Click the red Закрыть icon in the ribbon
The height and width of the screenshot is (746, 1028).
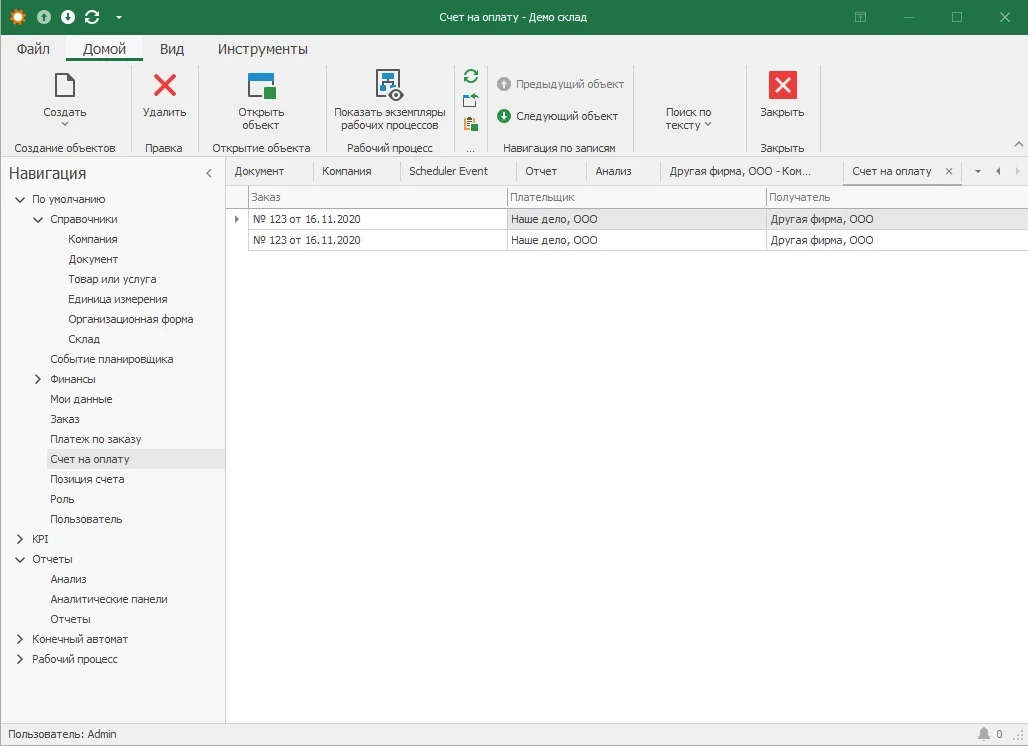(782, 85)
